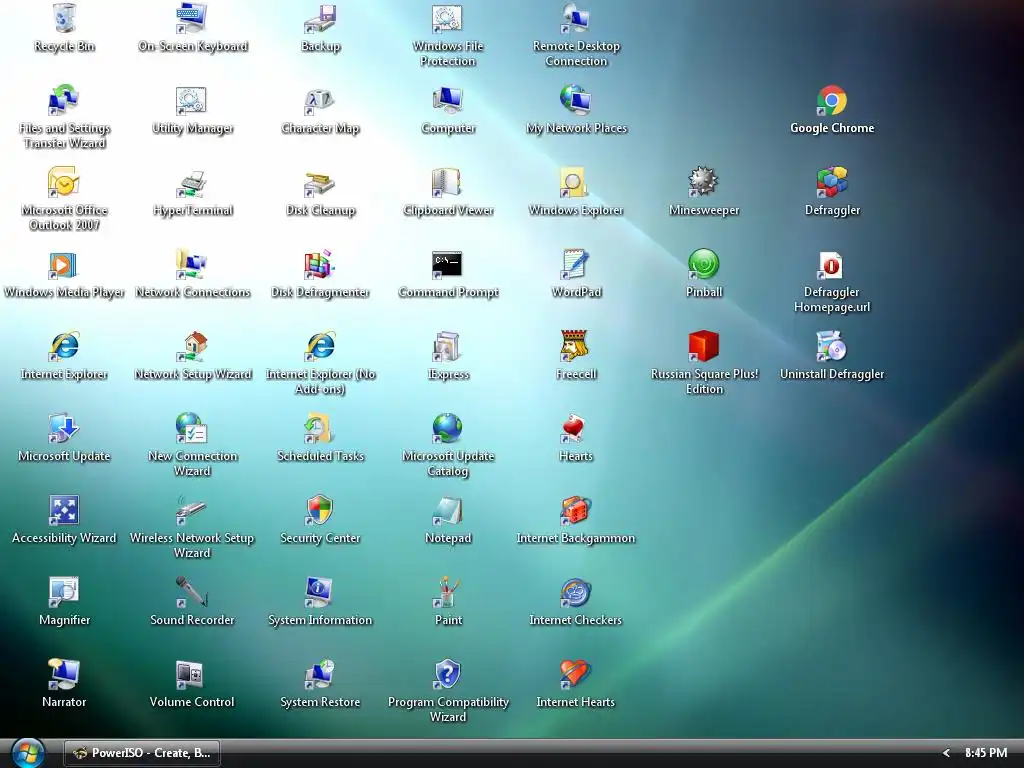Screen dimensions: 1024x768
Task: Click the Pinball game icon
Action: point(704,264)
